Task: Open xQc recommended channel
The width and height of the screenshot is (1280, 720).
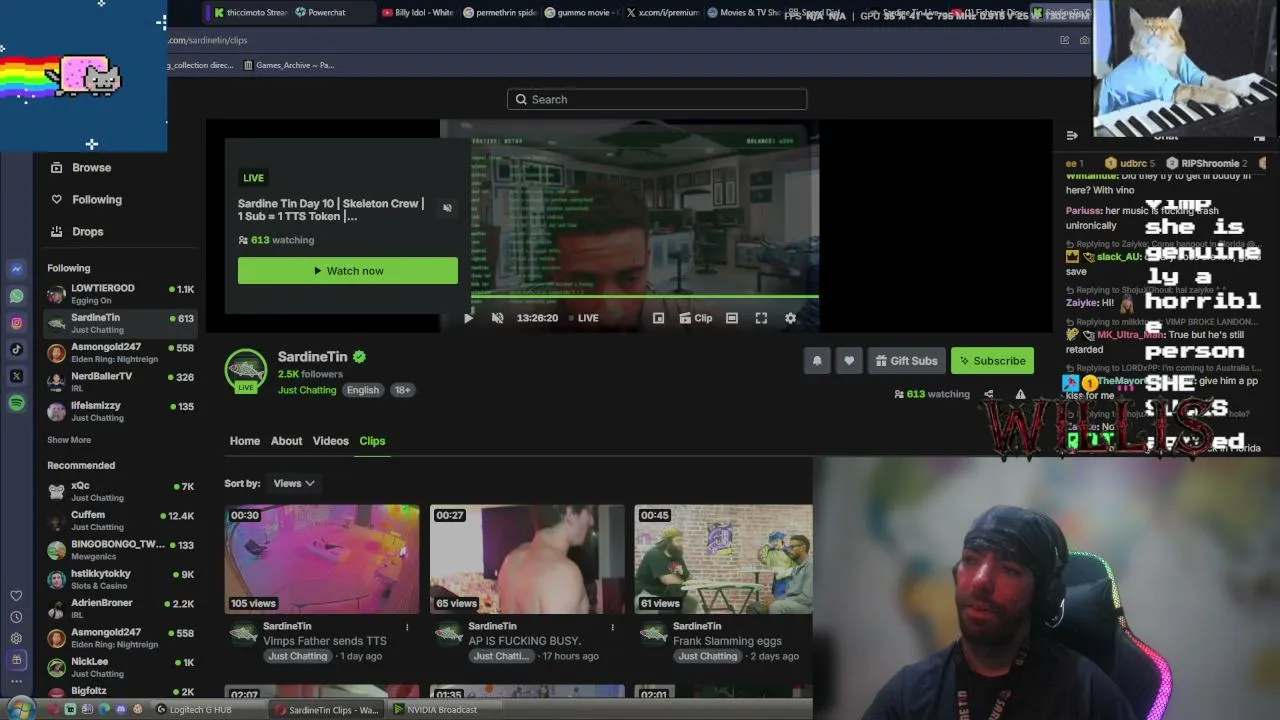Action: [120, 491]
